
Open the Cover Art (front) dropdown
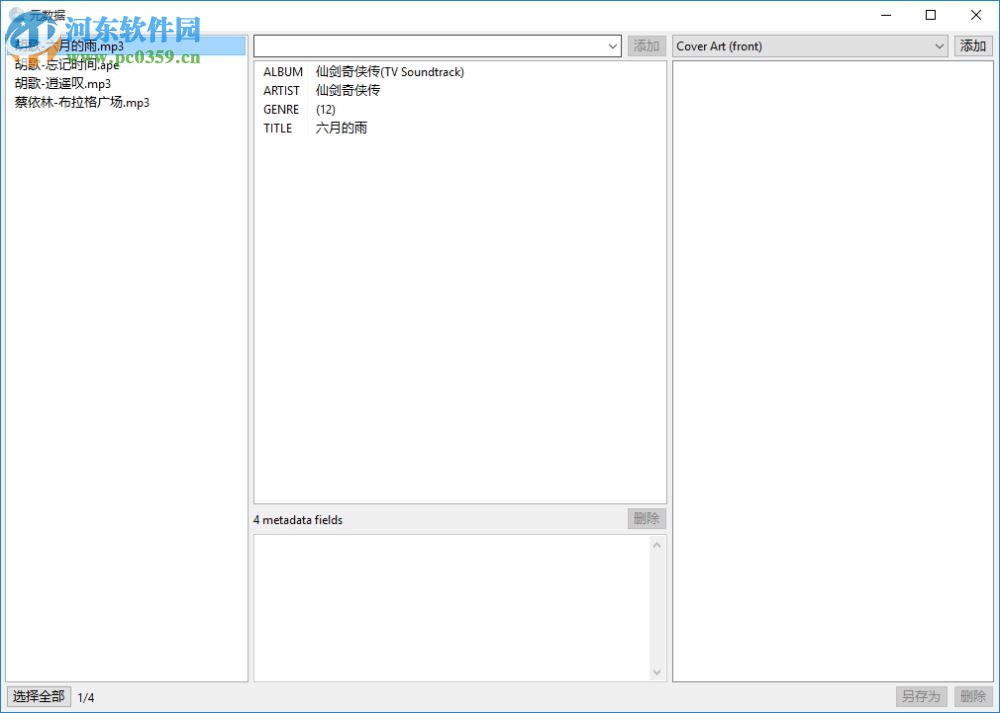tap(938, 45)
